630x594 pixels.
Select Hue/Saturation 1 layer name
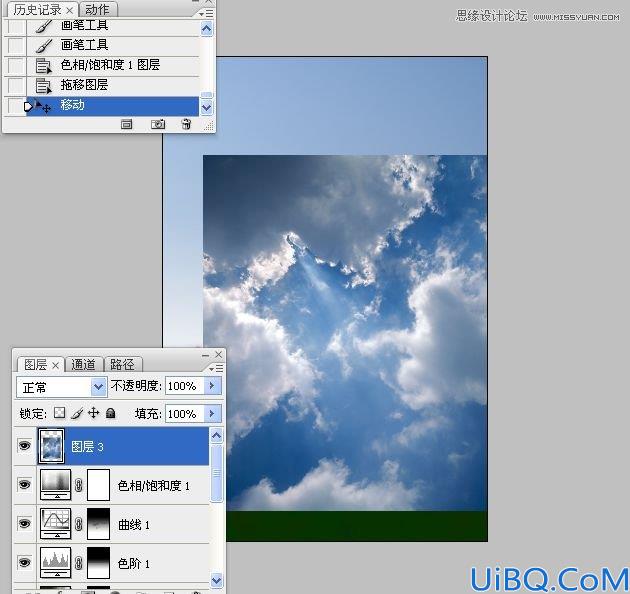(x=153, y=485)
